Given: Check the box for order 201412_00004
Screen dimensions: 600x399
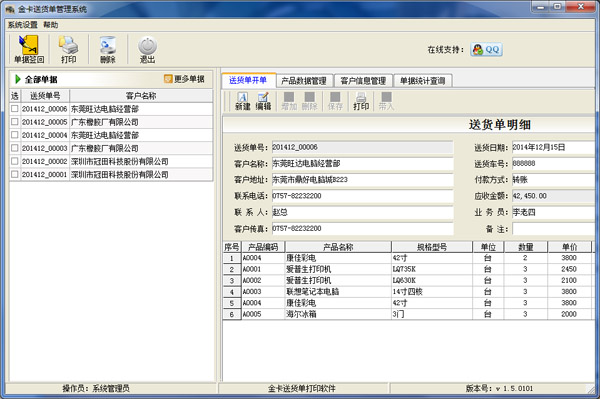Looking at the screenshot, I should pos(15,135).
